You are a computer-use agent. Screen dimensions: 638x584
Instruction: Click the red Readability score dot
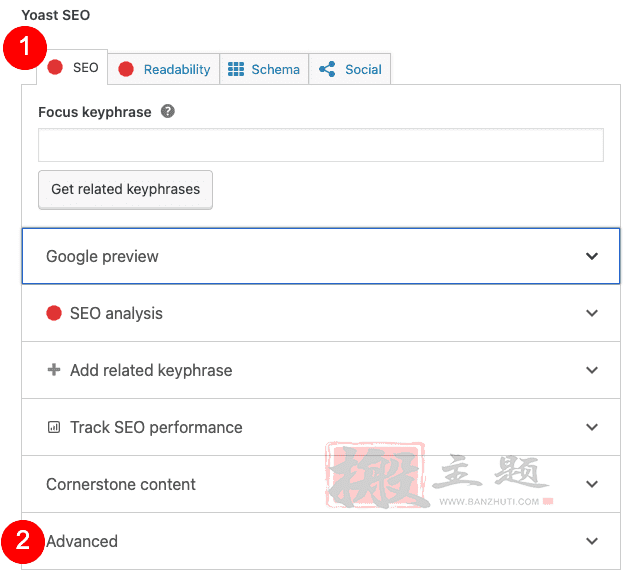coord(126,69)
